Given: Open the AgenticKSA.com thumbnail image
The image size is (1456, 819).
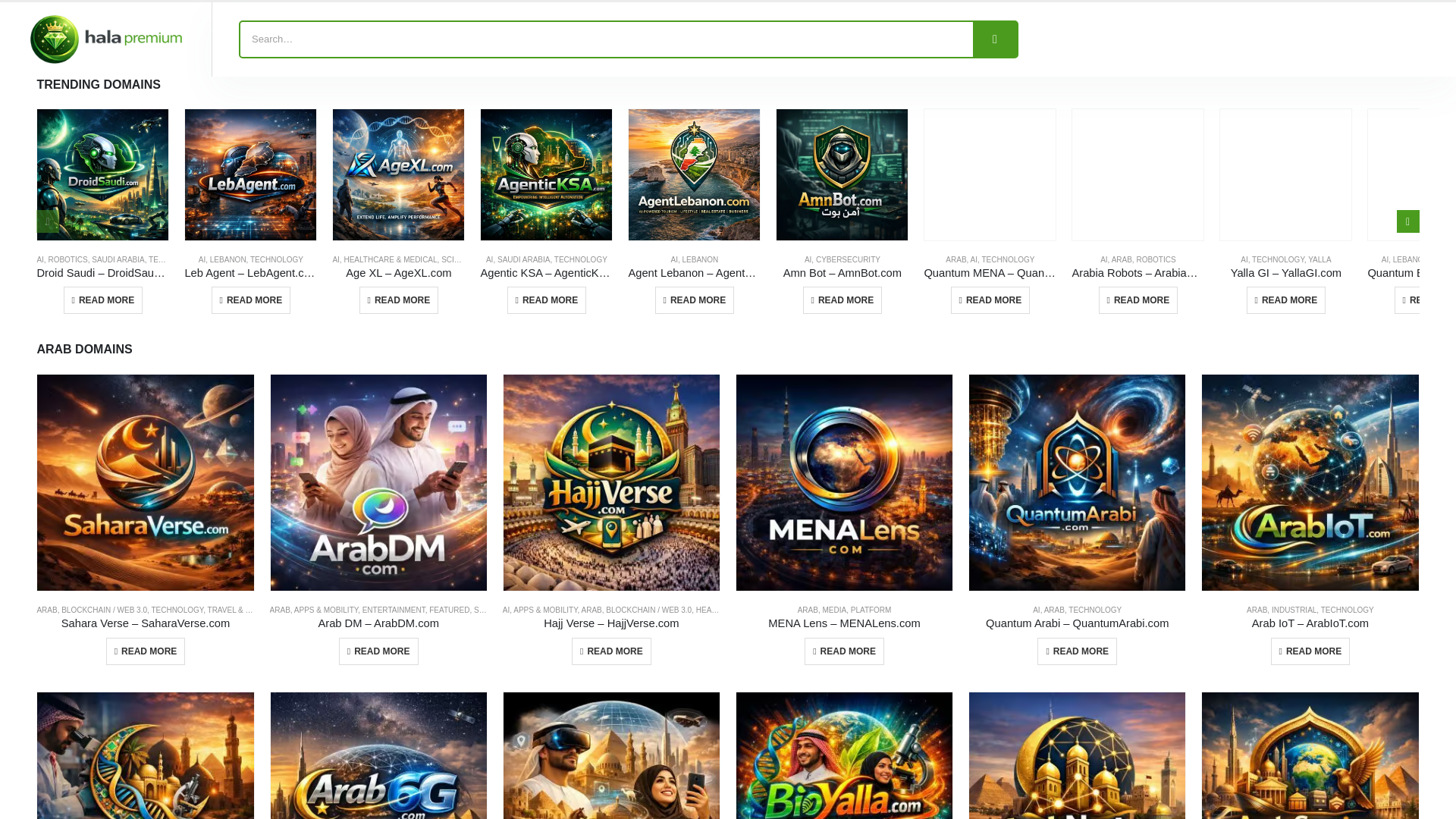Looking at the screenshot, I should pos(546,174).
